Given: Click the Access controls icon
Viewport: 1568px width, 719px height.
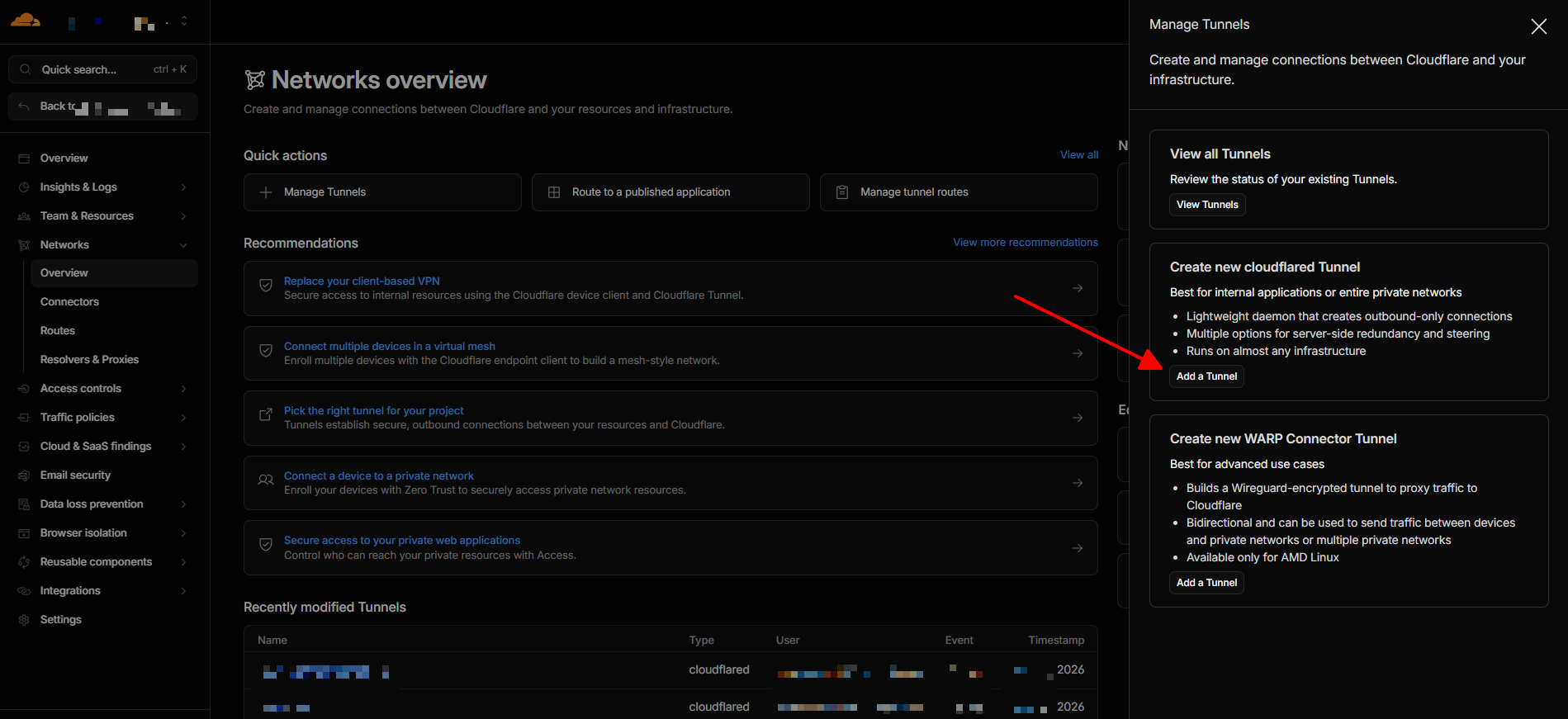Looking at the screenshot, I should point(24,389).
